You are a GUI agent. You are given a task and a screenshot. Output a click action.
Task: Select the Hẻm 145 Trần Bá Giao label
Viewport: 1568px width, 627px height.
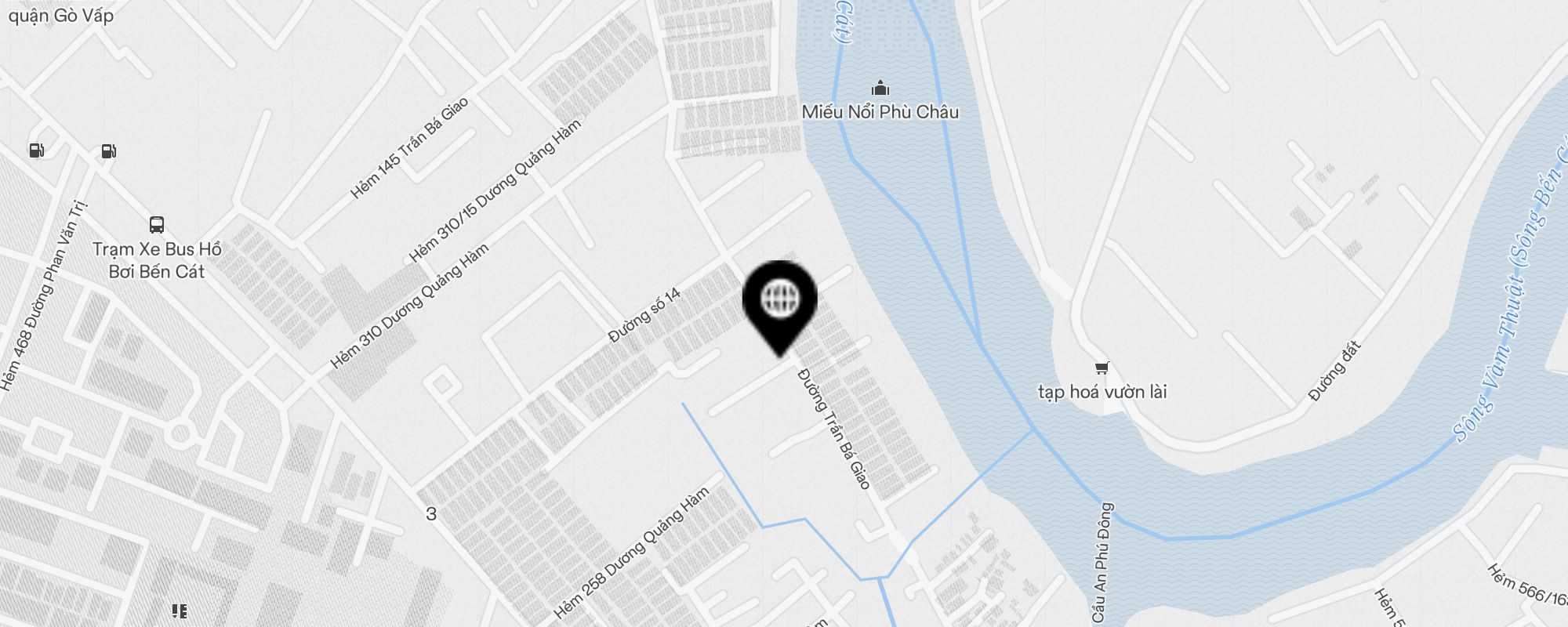tap(409, 147)
